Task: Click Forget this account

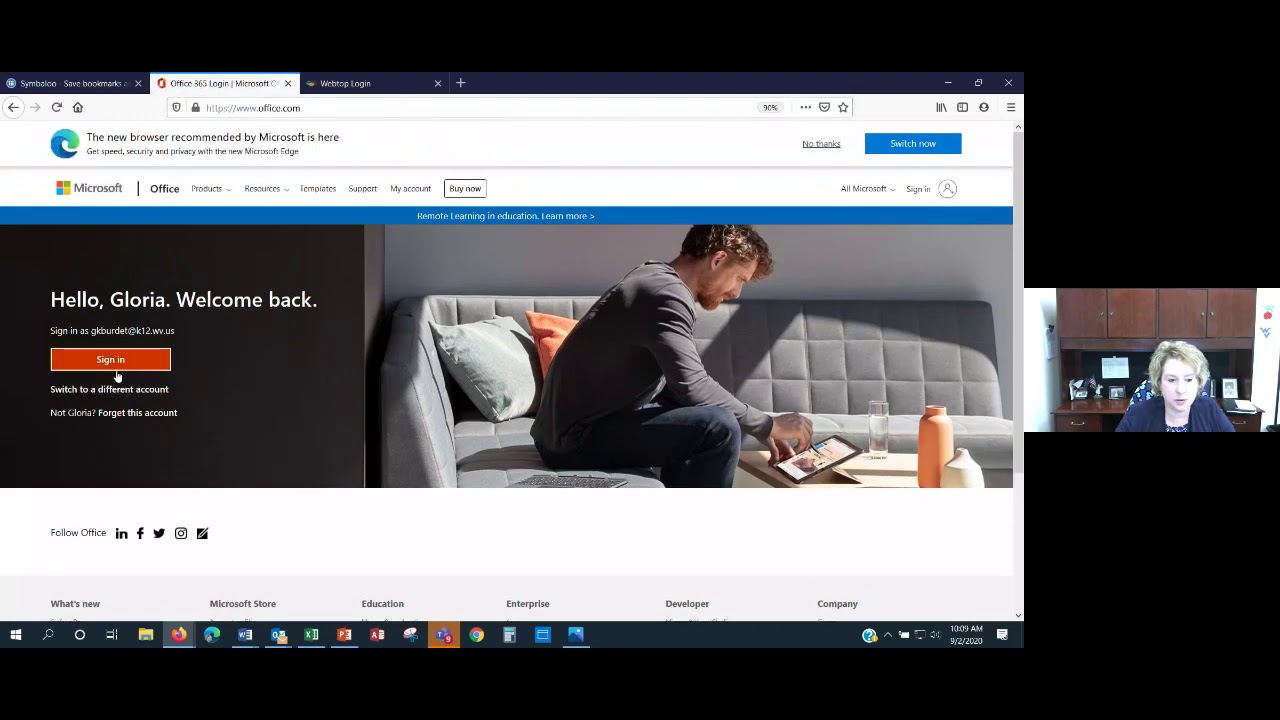Action: (138, 413)
